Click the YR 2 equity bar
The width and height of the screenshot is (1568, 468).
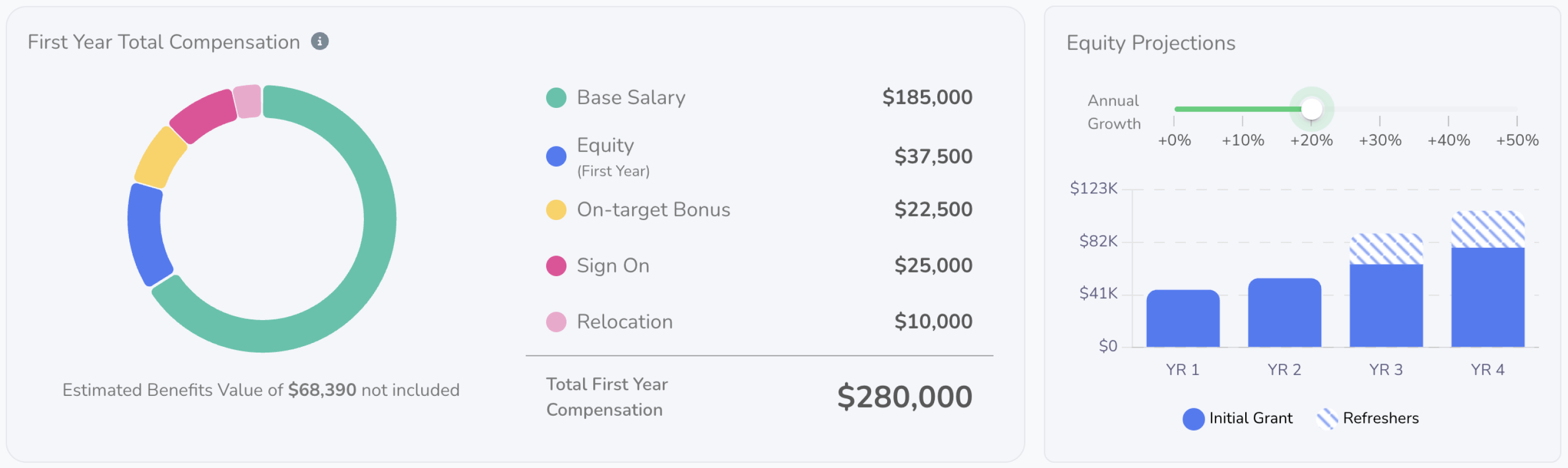[1284, 313]
